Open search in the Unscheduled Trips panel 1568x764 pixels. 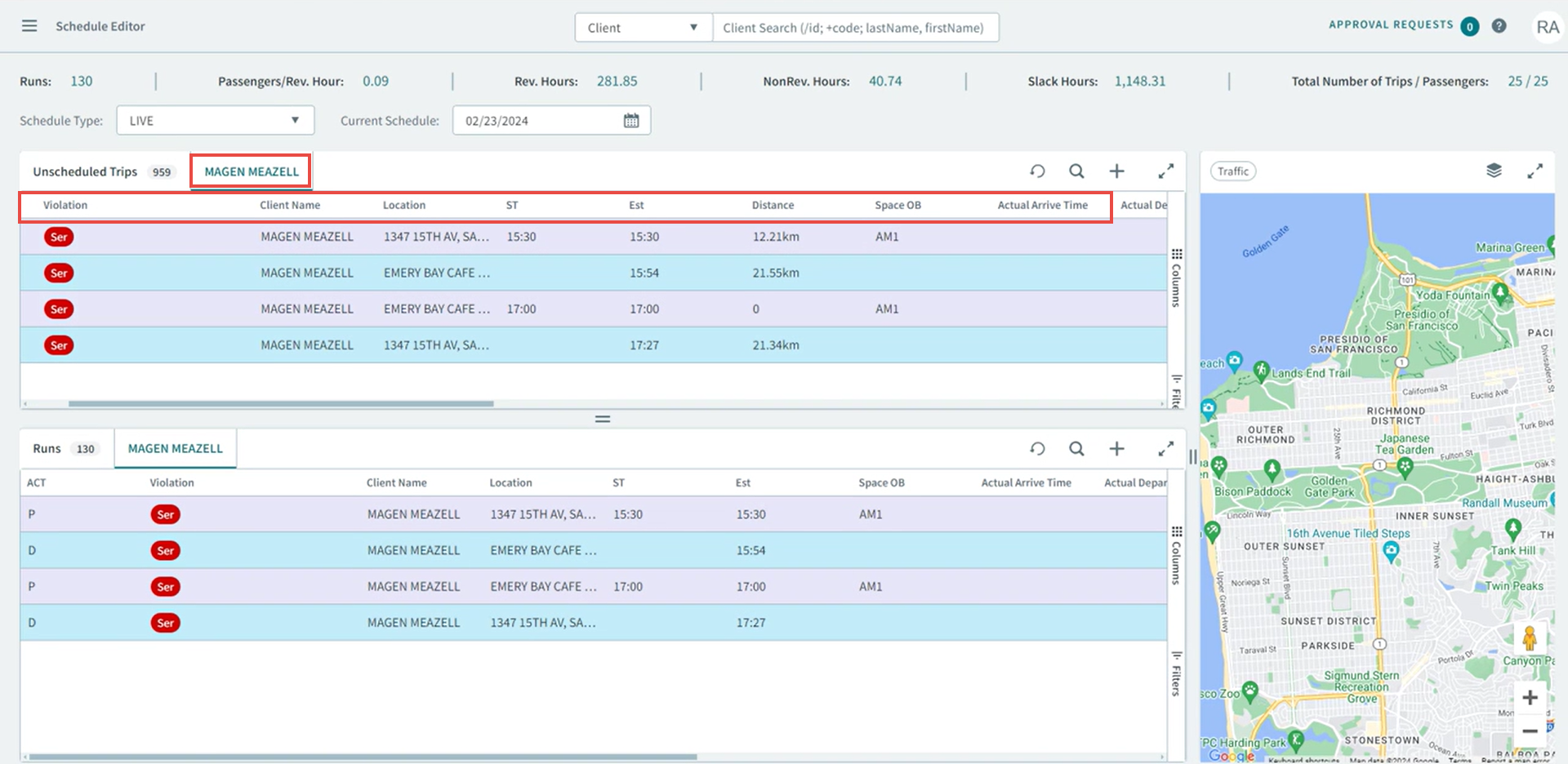pos(1076,171)
